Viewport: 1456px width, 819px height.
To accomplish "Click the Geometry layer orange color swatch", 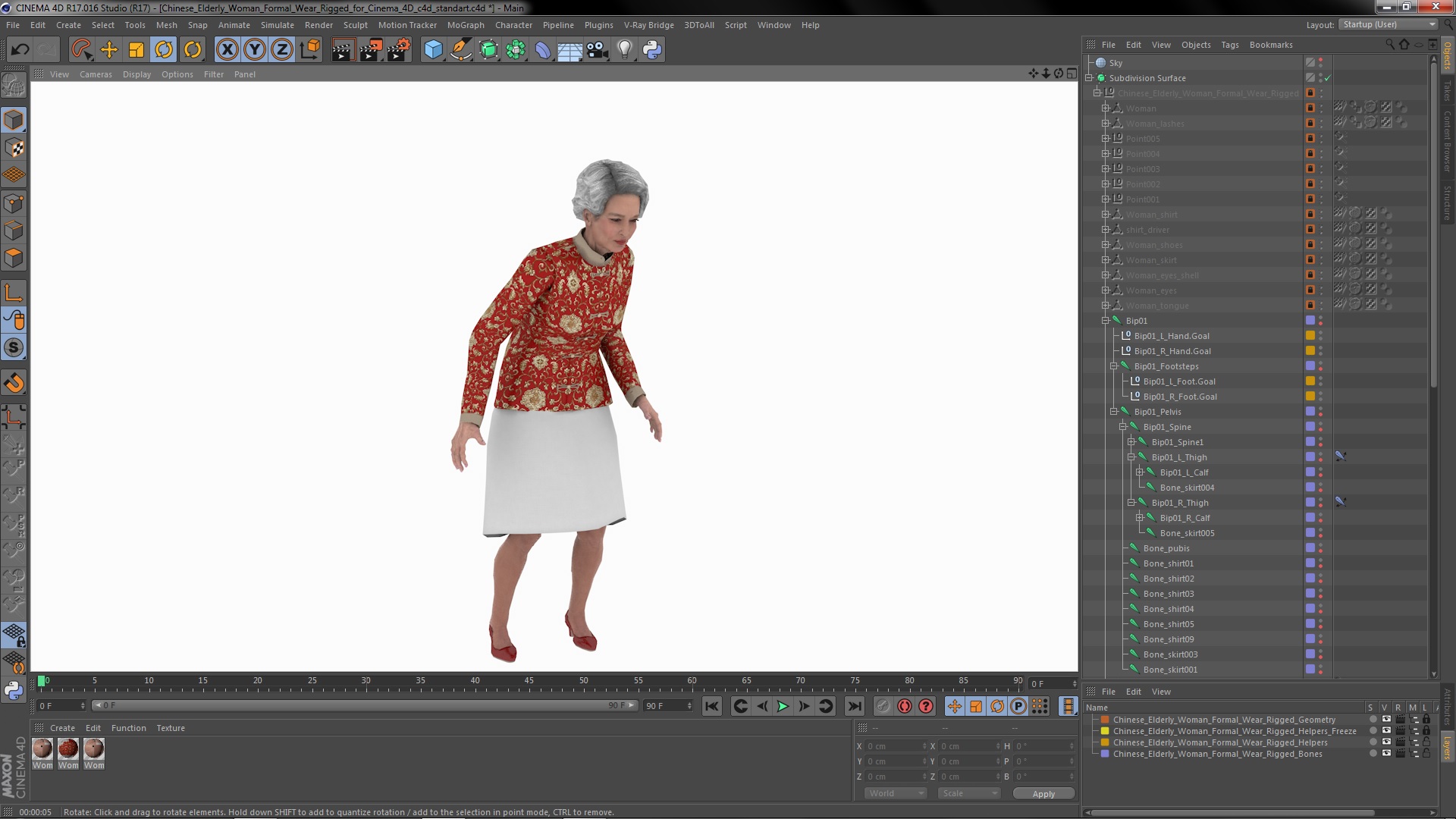I will 1105,720.
